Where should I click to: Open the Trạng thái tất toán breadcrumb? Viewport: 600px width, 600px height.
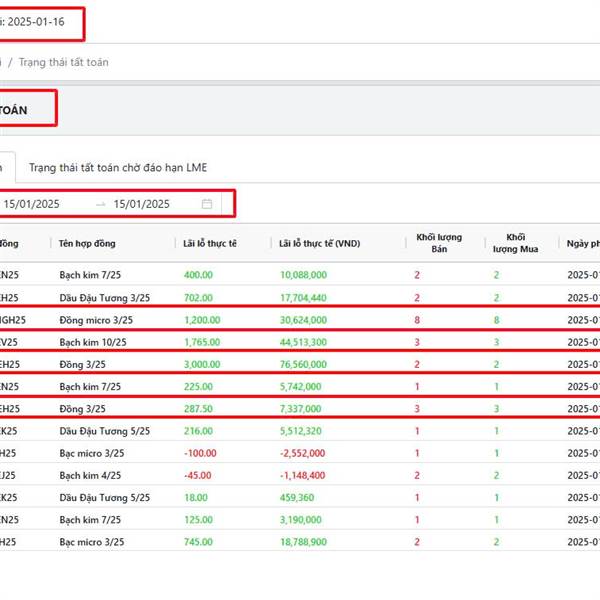(64, 62)
